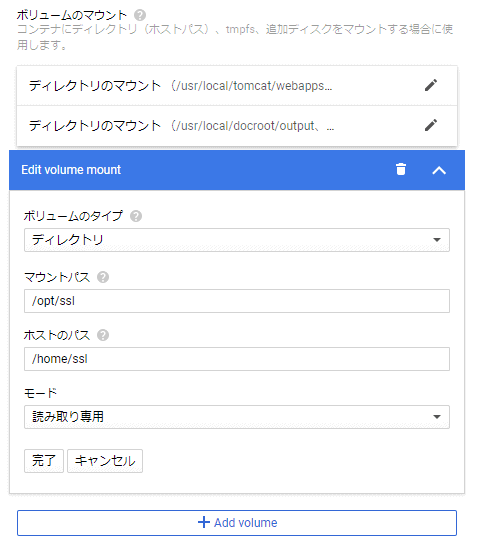The height and width of the screenshot is (551, 479).
Task: Edit the docroot/output directory mount pencil icon
Action: (x=431, y=125)
